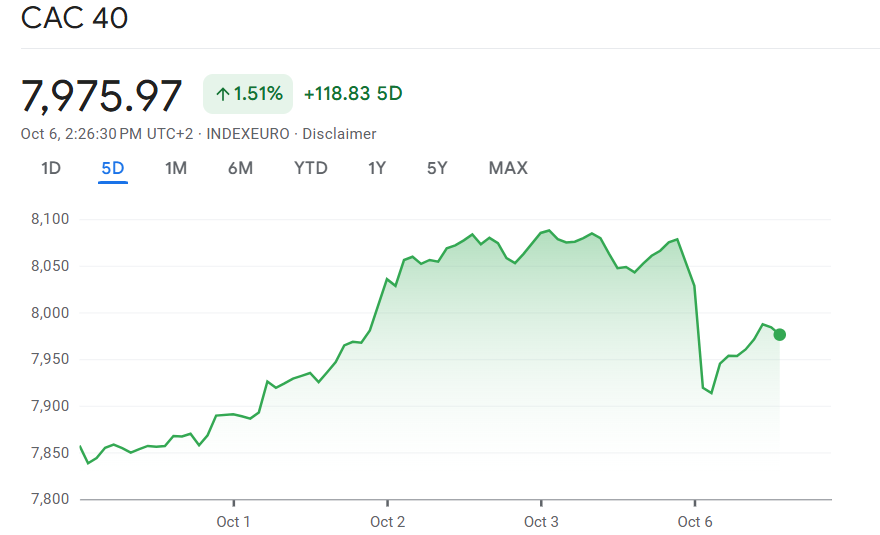Open the 1Y chart view
Viewport: 880px width, 535px height.
(377, 168)
